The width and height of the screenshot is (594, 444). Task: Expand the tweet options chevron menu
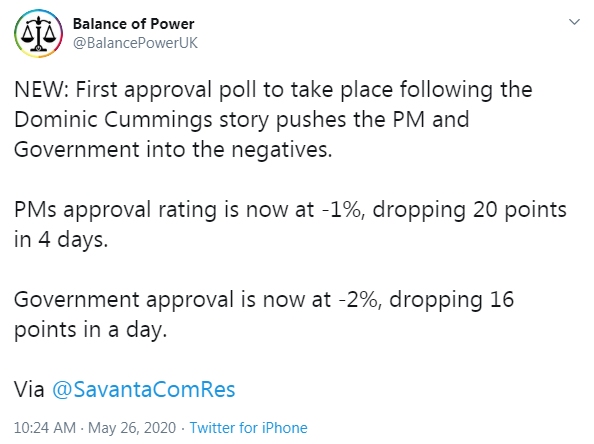point(574,22)
